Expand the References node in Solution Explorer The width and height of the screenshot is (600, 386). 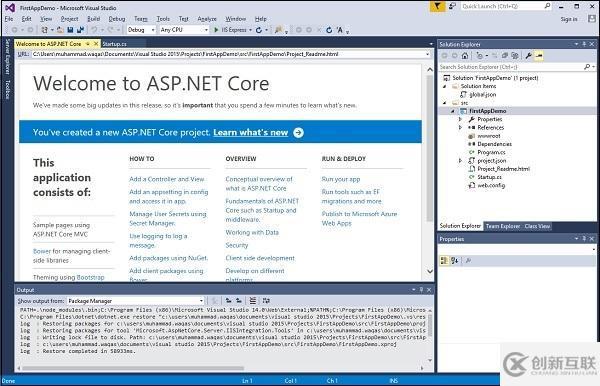pyautogui.click(x=460, y=127)
